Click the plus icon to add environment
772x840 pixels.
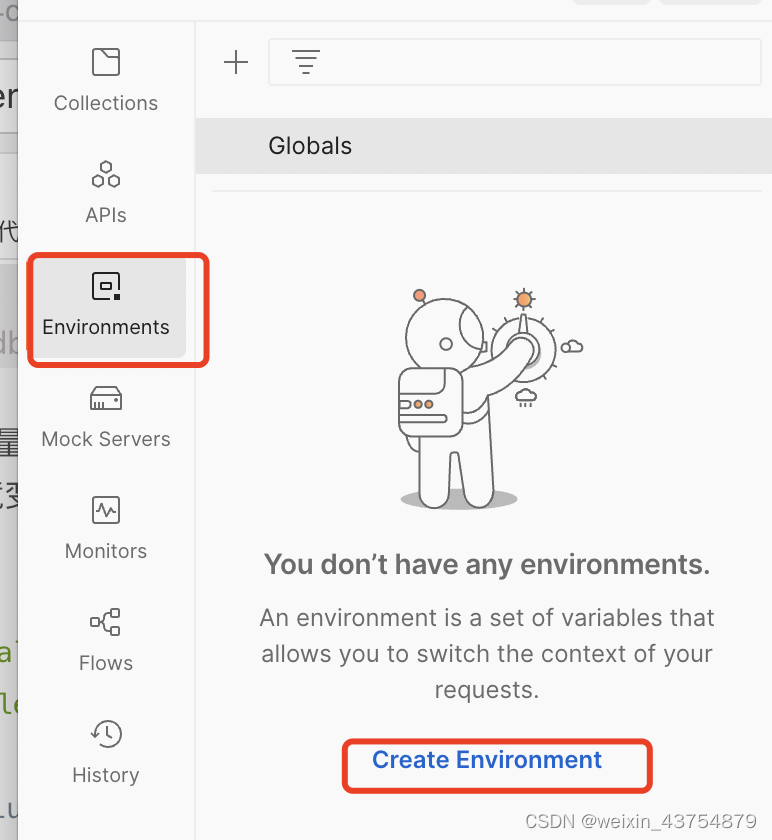pos(236,63)
